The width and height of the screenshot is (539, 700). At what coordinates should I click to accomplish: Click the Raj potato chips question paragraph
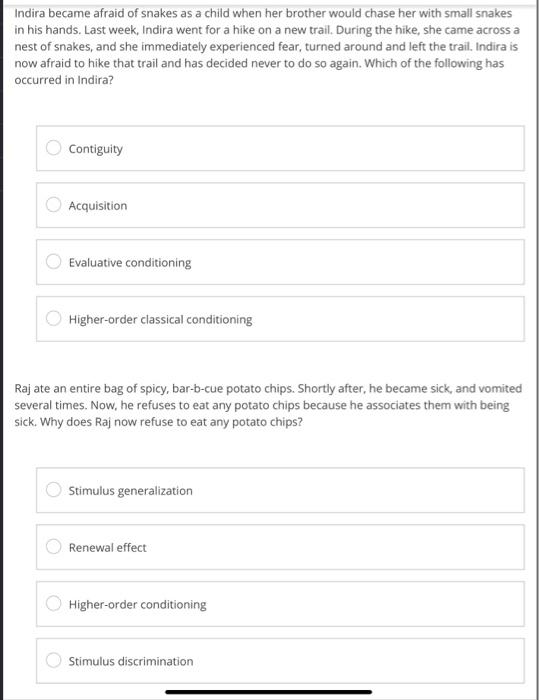268,405
